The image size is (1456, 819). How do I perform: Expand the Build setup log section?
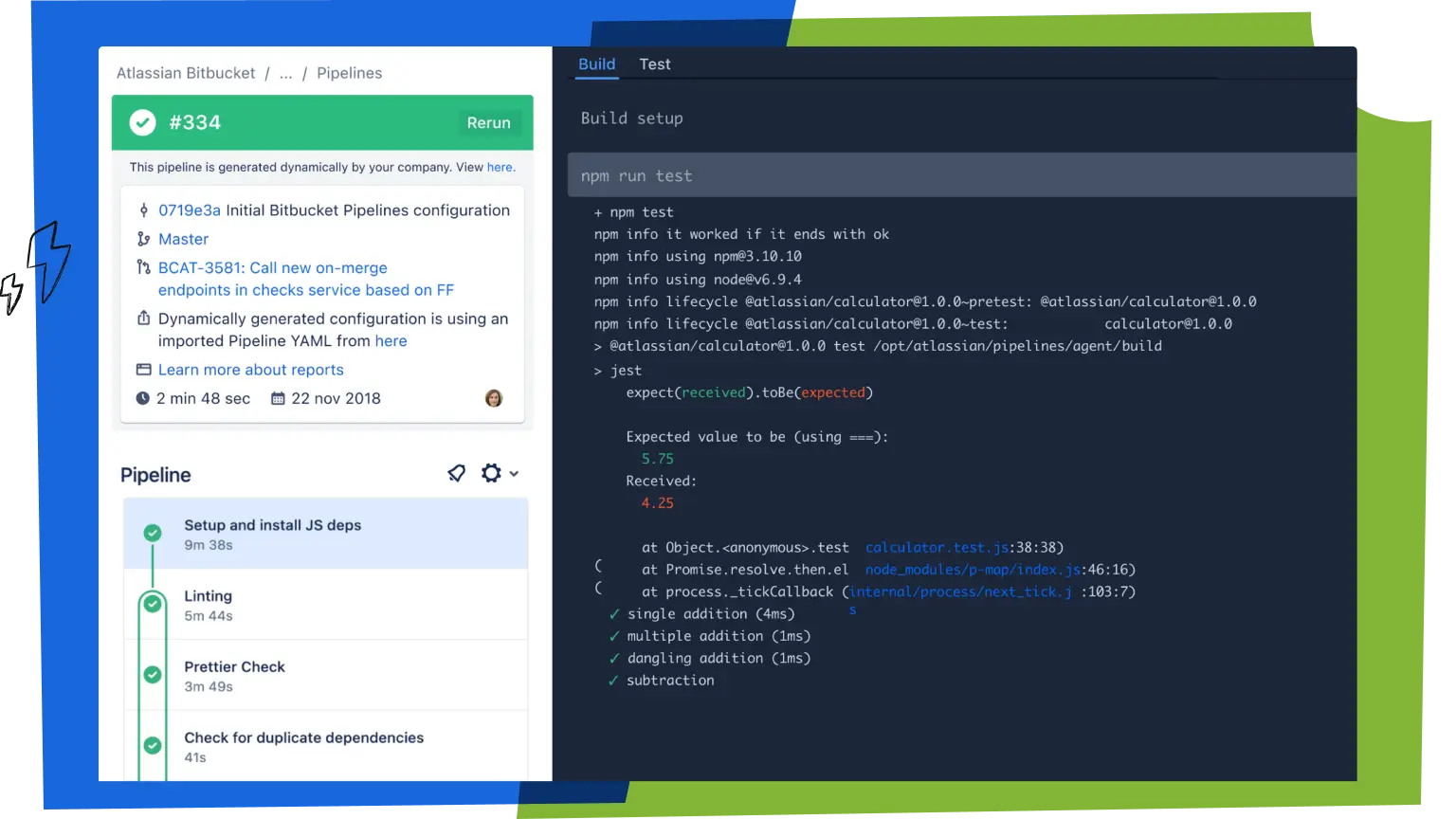pyautogui.click(x=632, y=118)
